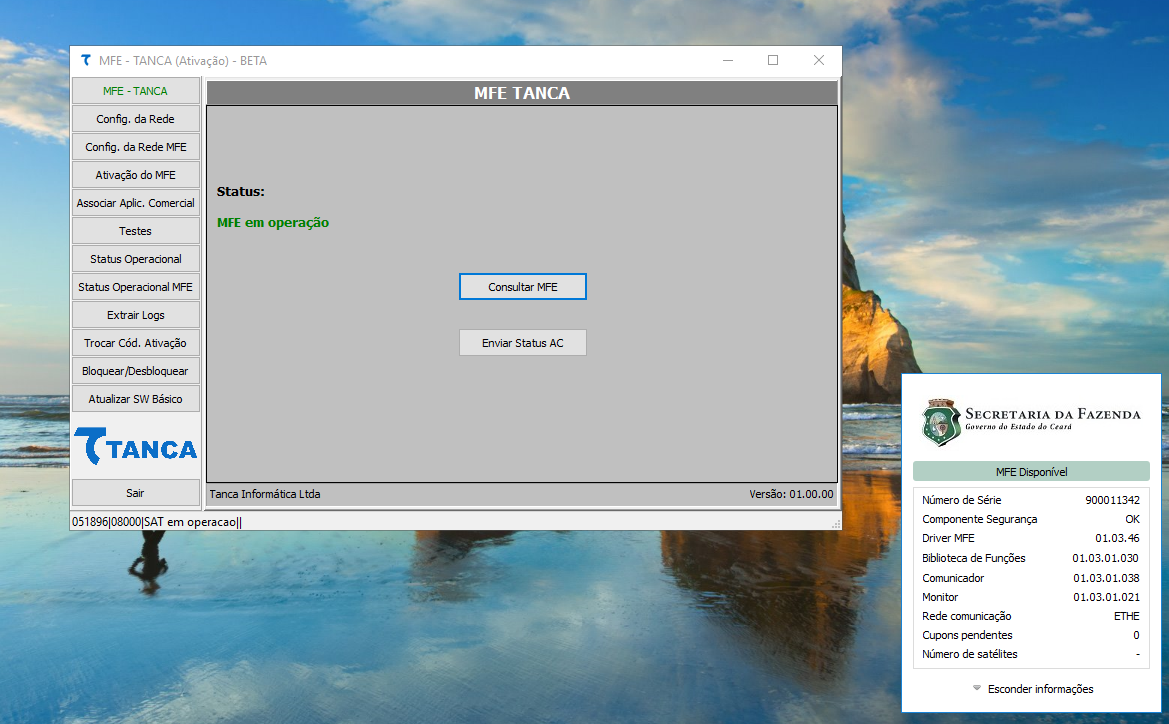Viewport: 1169px width, 724px height.
Task: Go to Ativação do MFE
Action: pyautogui.click(x=136, y=174)
